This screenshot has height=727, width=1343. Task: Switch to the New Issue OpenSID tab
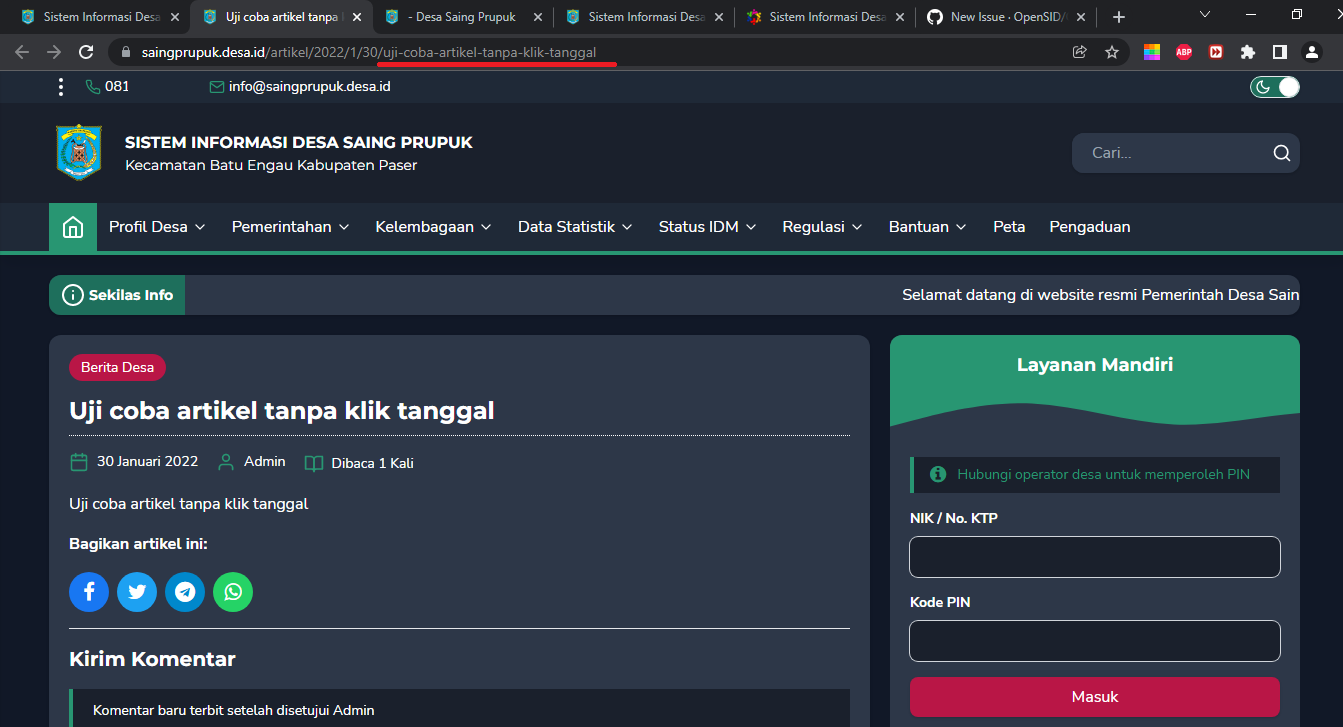1000,16
